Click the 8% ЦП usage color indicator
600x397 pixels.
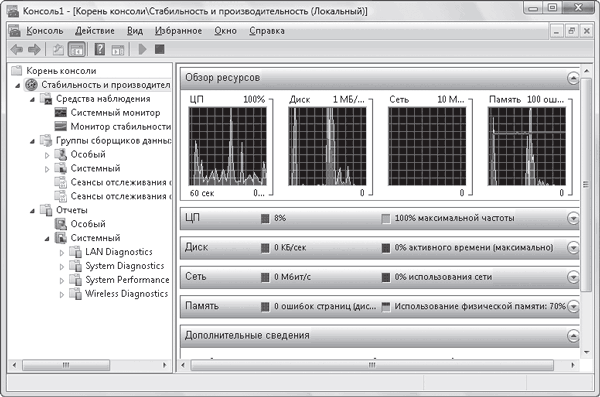[x=265, y=218]
